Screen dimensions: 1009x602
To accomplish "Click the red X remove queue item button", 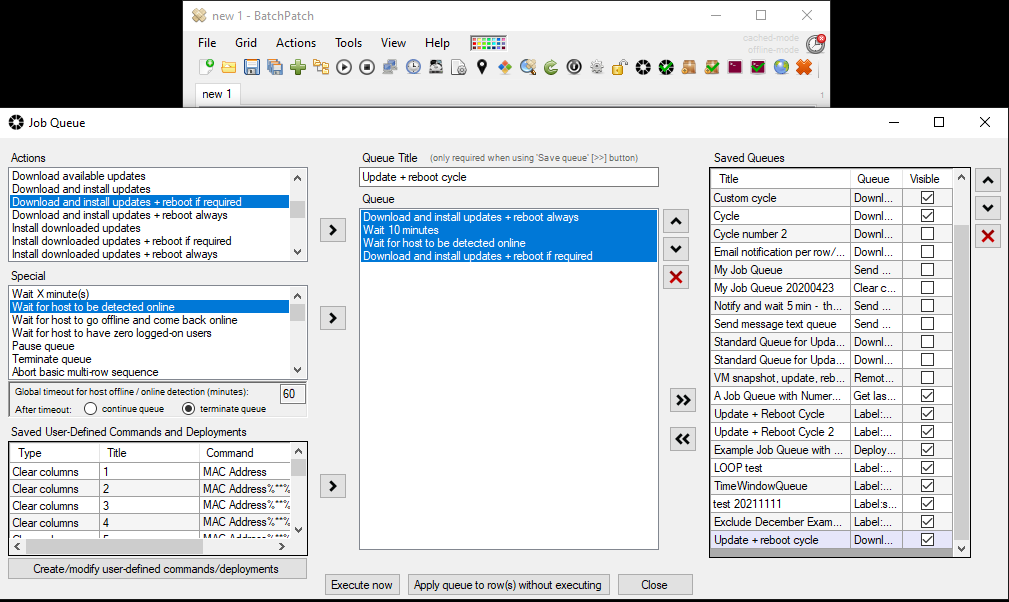I will pos(676,277).
